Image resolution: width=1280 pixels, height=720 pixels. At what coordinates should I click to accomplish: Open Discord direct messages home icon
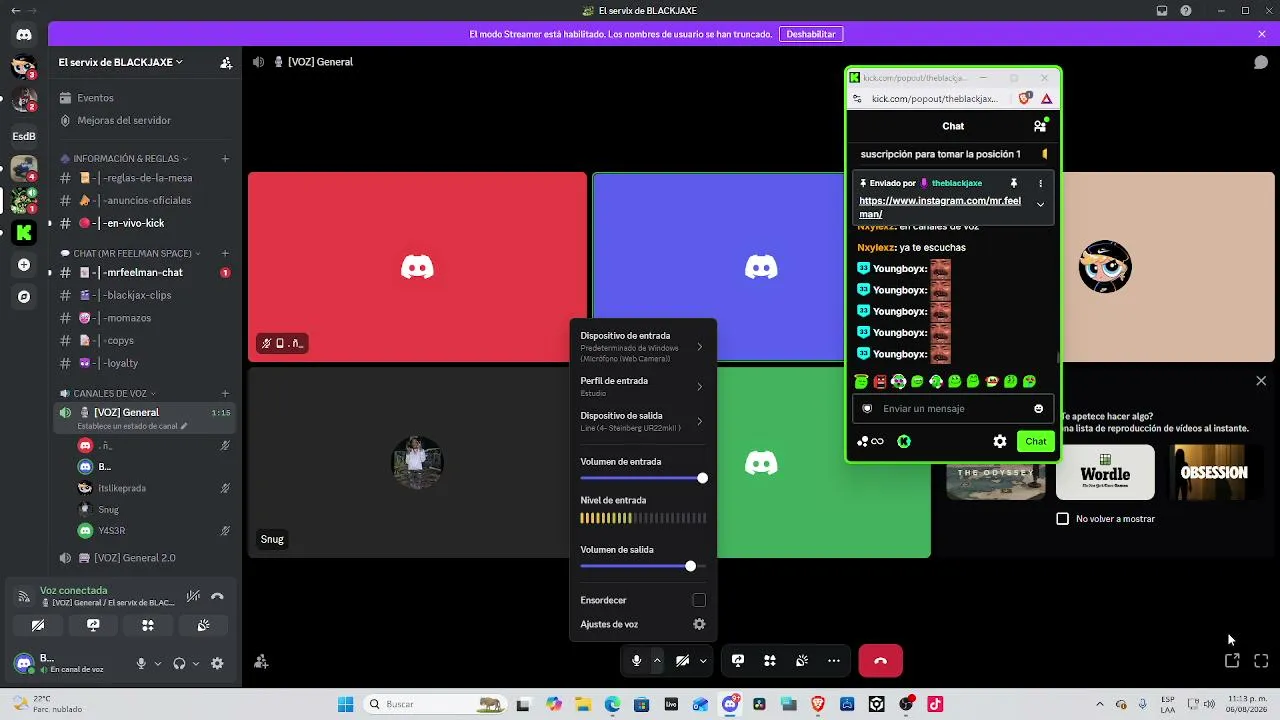pos(24,34)
